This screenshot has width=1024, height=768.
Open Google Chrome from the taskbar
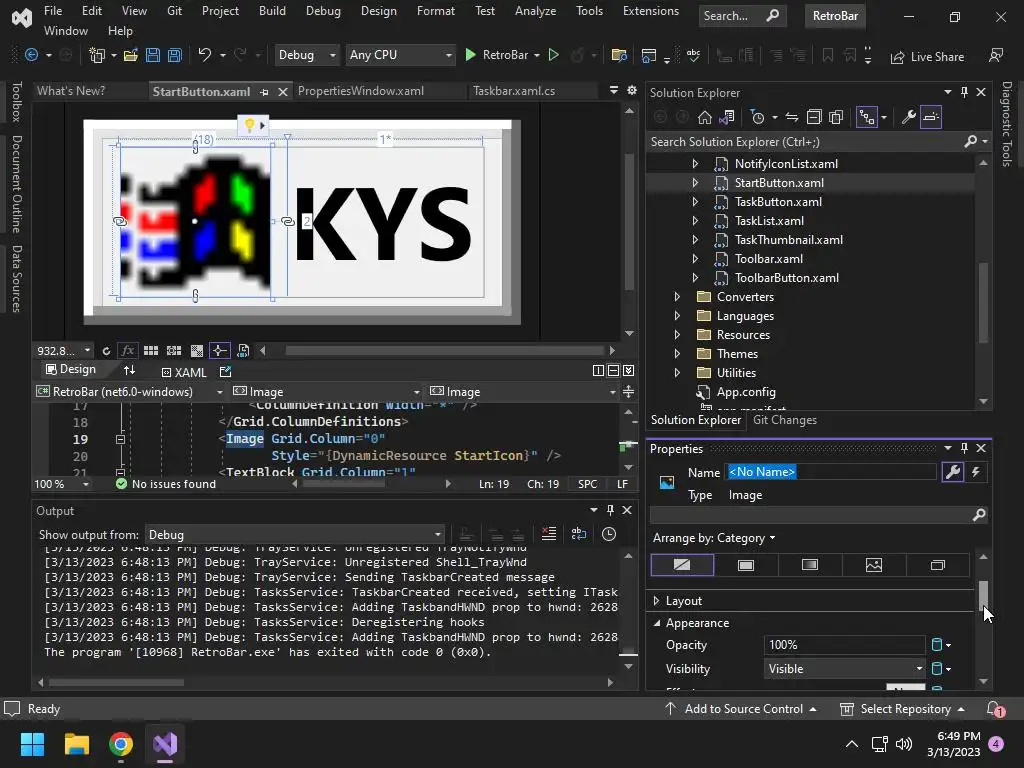(121, 744)
